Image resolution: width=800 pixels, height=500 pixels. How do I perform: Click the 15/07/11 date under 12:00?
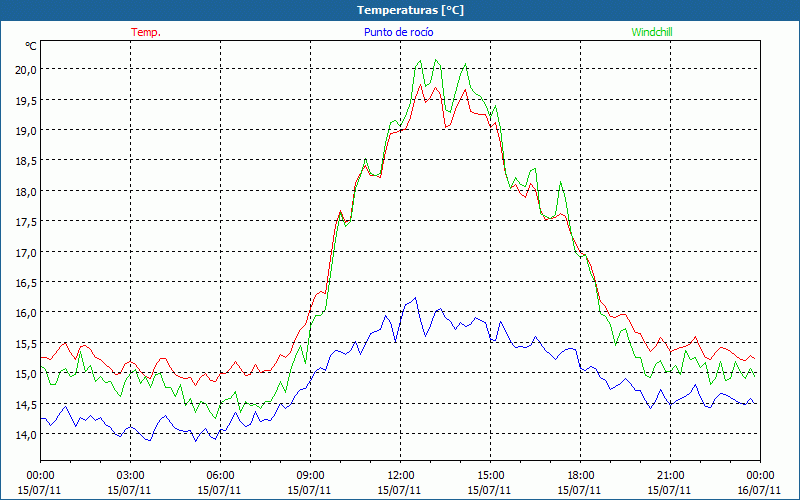(x=399, y=490)
